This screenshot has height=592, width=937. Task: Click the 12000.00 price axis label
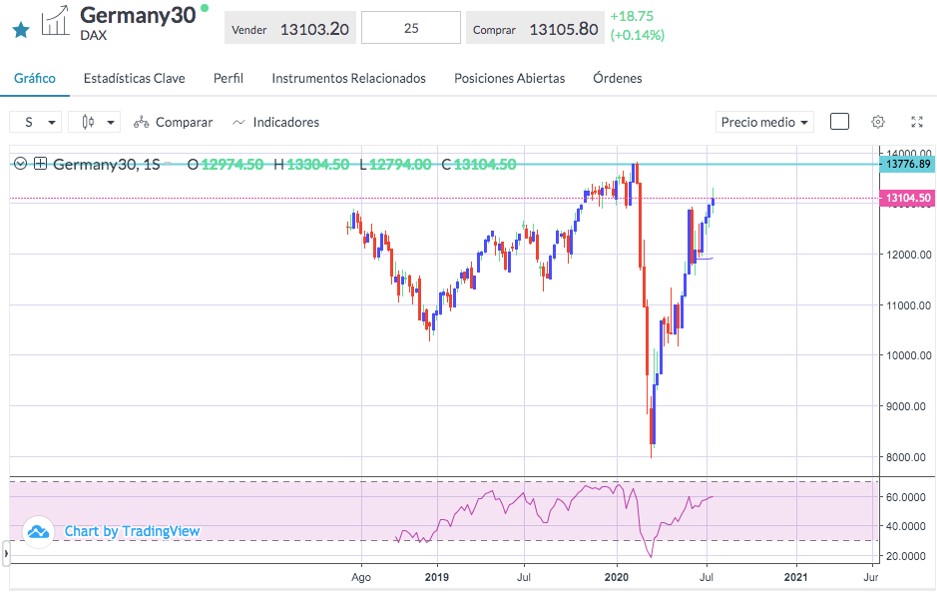(908, 254)
